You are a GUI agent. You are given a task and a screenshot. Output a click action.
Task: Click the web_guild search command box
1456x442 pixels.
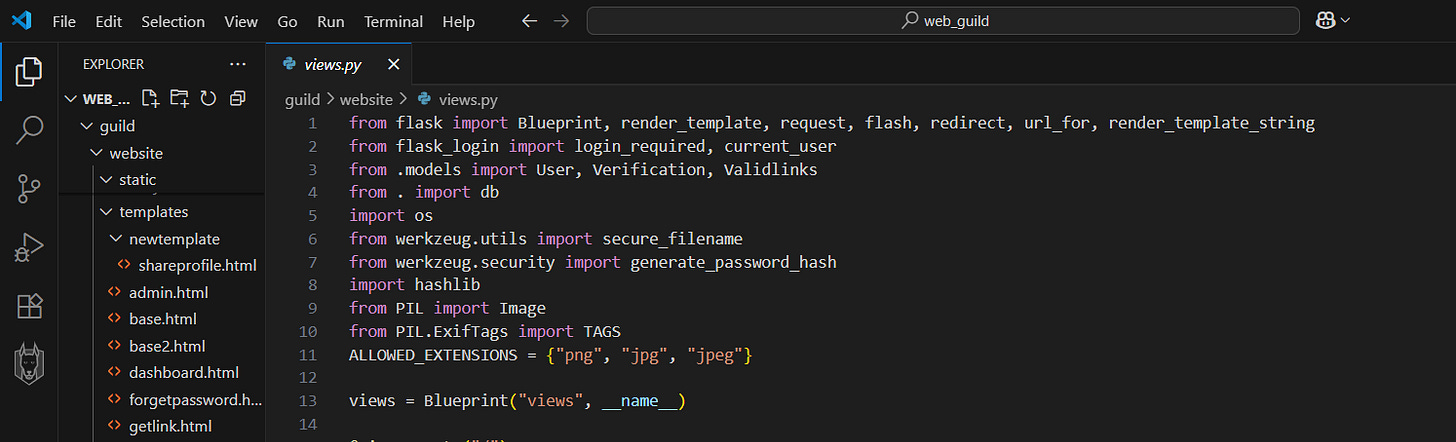942,21
